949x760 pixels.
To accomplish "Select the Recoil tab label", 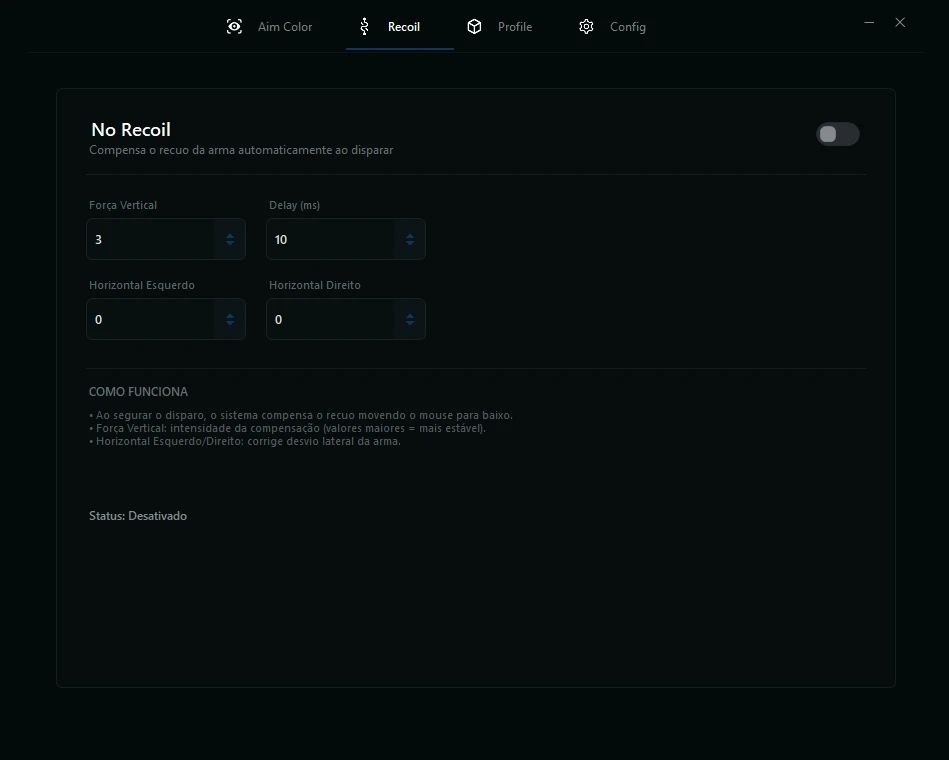I will (x=404, y=27).
